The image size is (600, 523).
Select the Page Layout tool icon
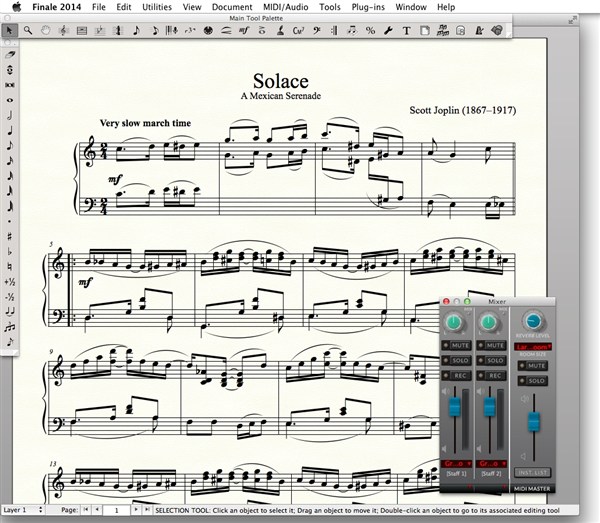pyautogui.click(x=424, y=30)
